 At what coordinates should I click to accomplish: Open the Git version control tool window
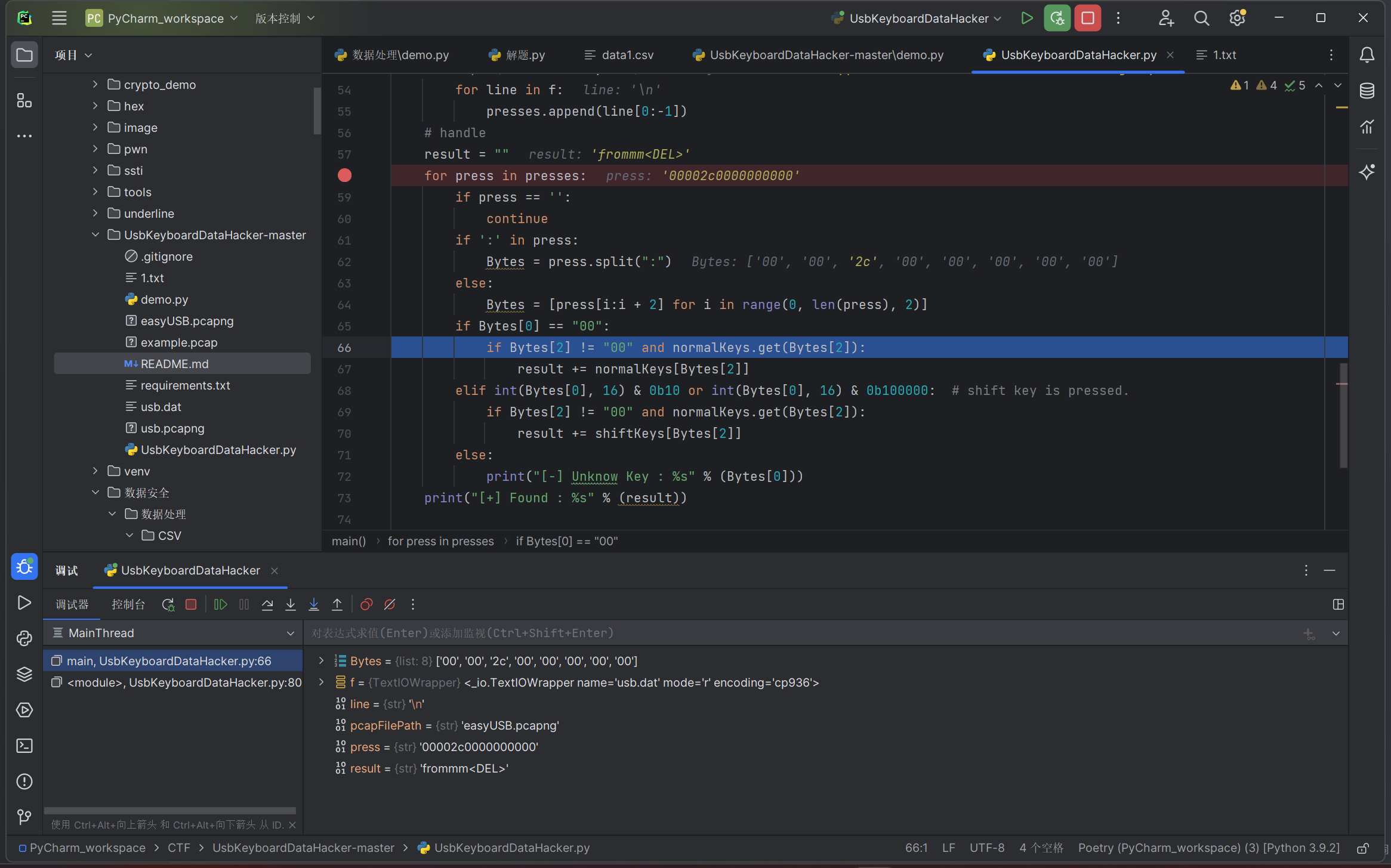(x=24, y=817)
